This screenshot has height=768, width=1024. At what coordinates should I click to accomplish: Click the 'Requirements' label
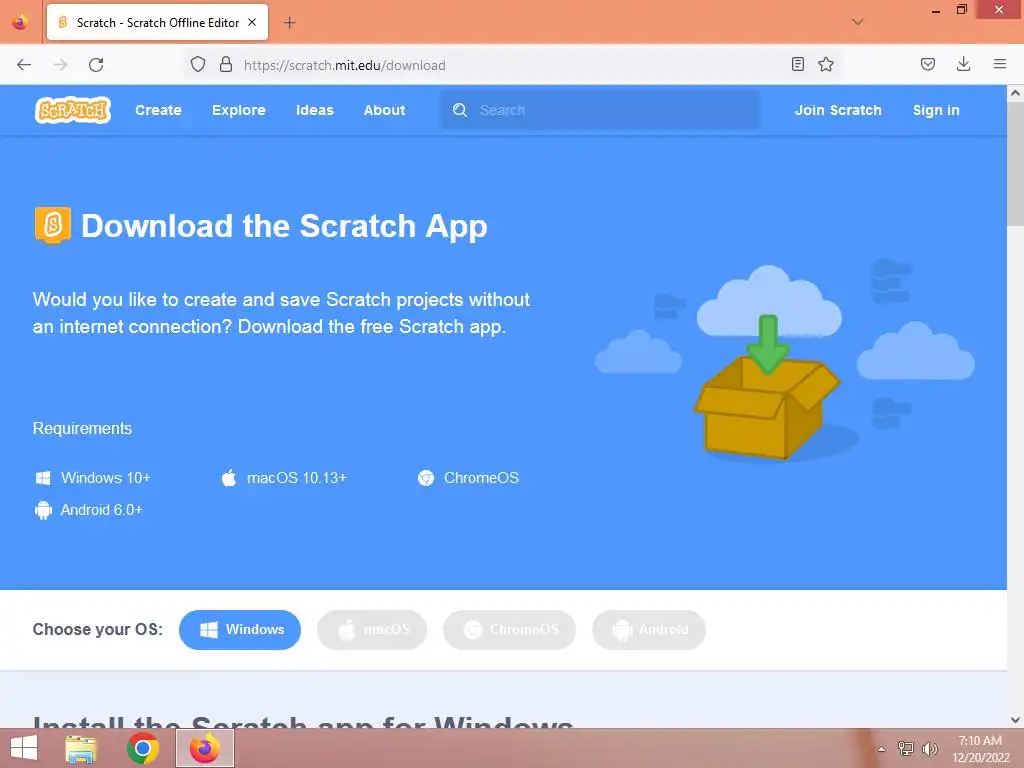[82, 428]
